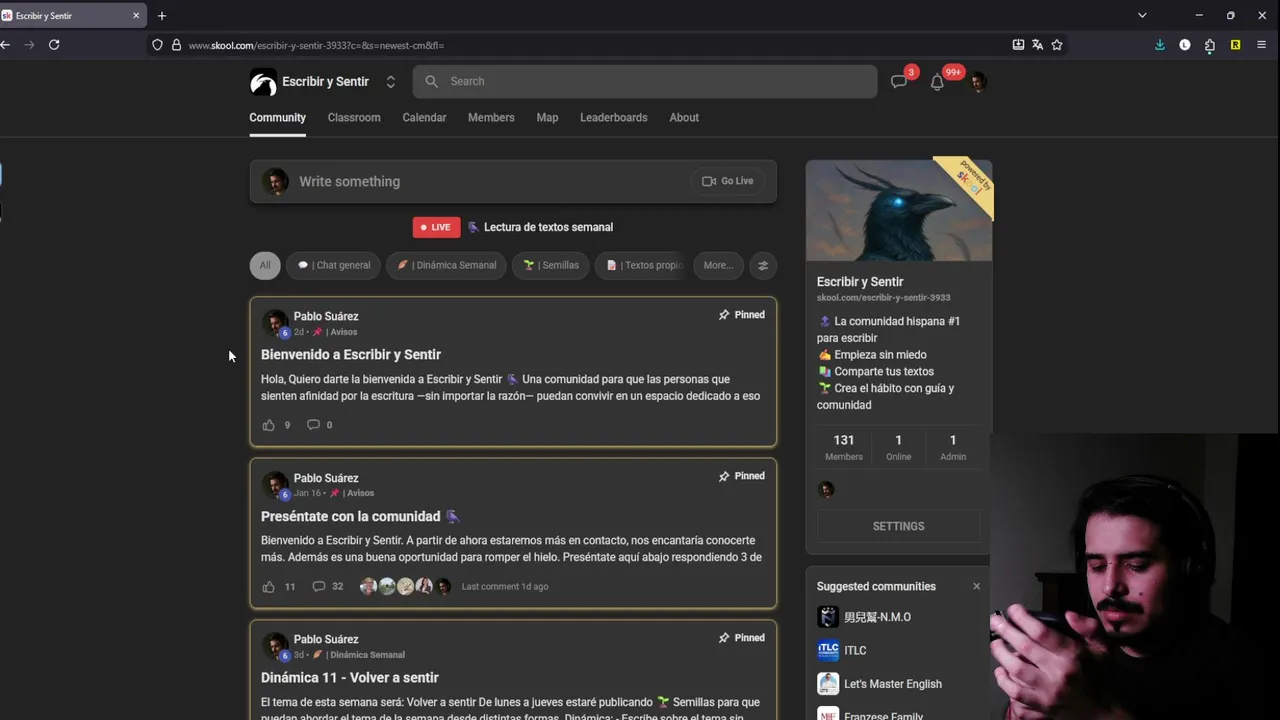
Task: Dismiss the Suggested communities panel
Action: (976, 587)
